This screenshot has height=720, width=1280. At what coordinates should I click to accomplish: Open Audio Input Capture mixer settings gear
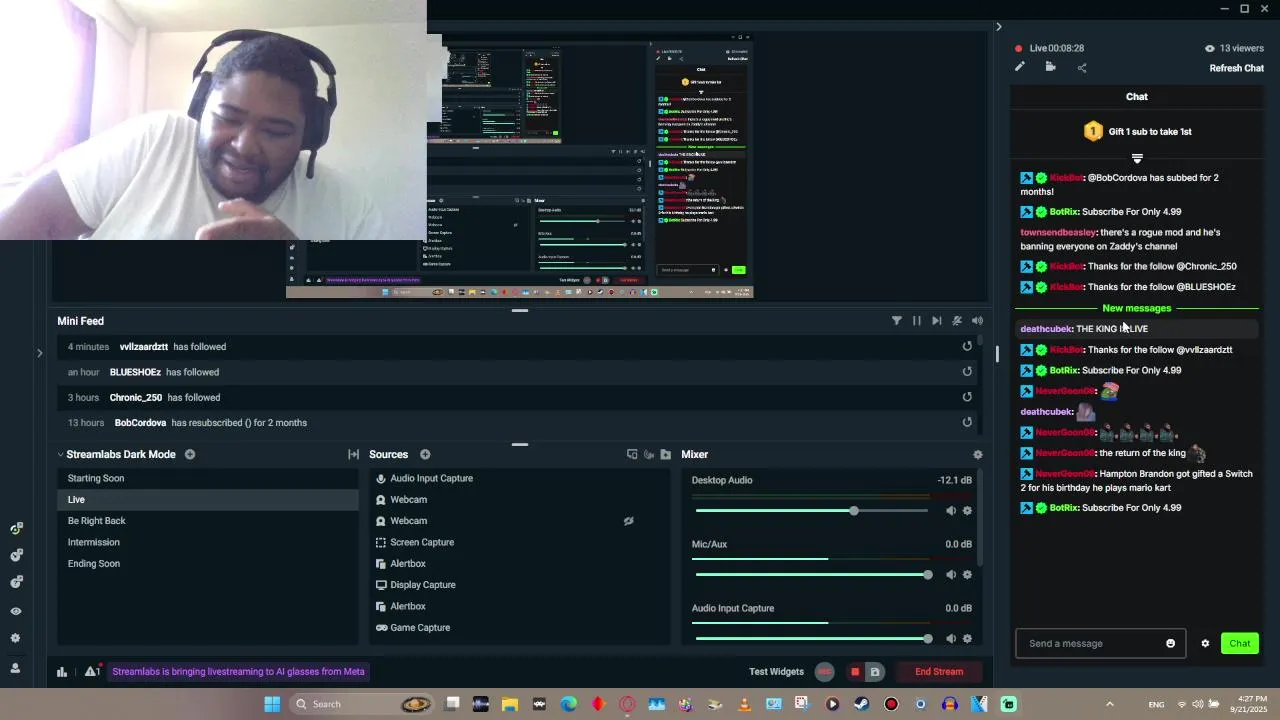[967, 639]
